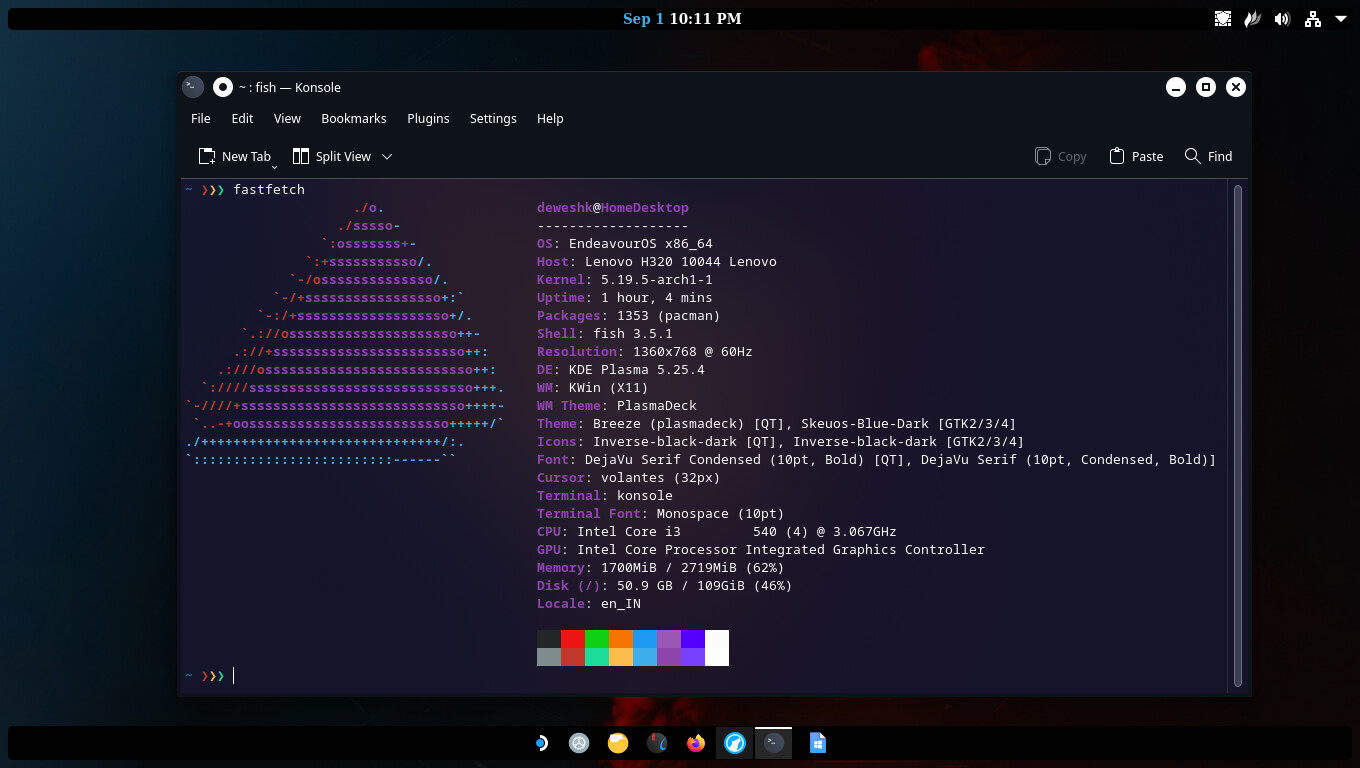Click the terminal vertical scrollbar
Image resolution: width=1360 pixels, height=768 pixels.
(1238, 436)
